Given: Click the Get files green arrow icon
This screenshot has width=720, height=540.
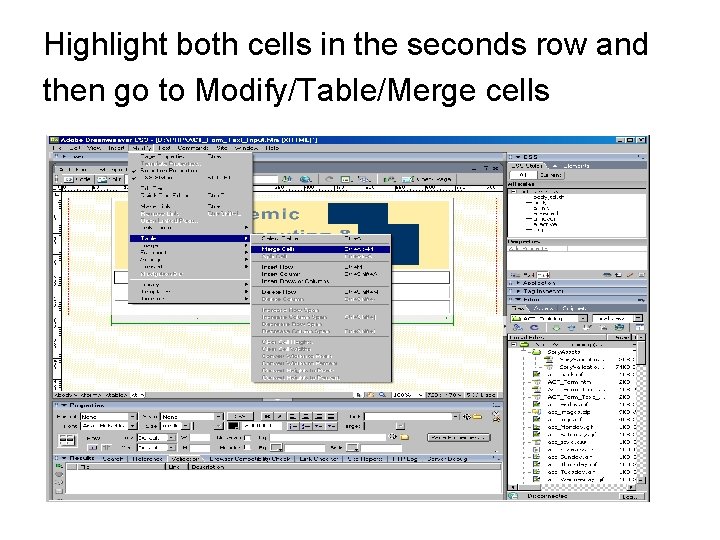Looking at the screenshot, I should (556, 327).
